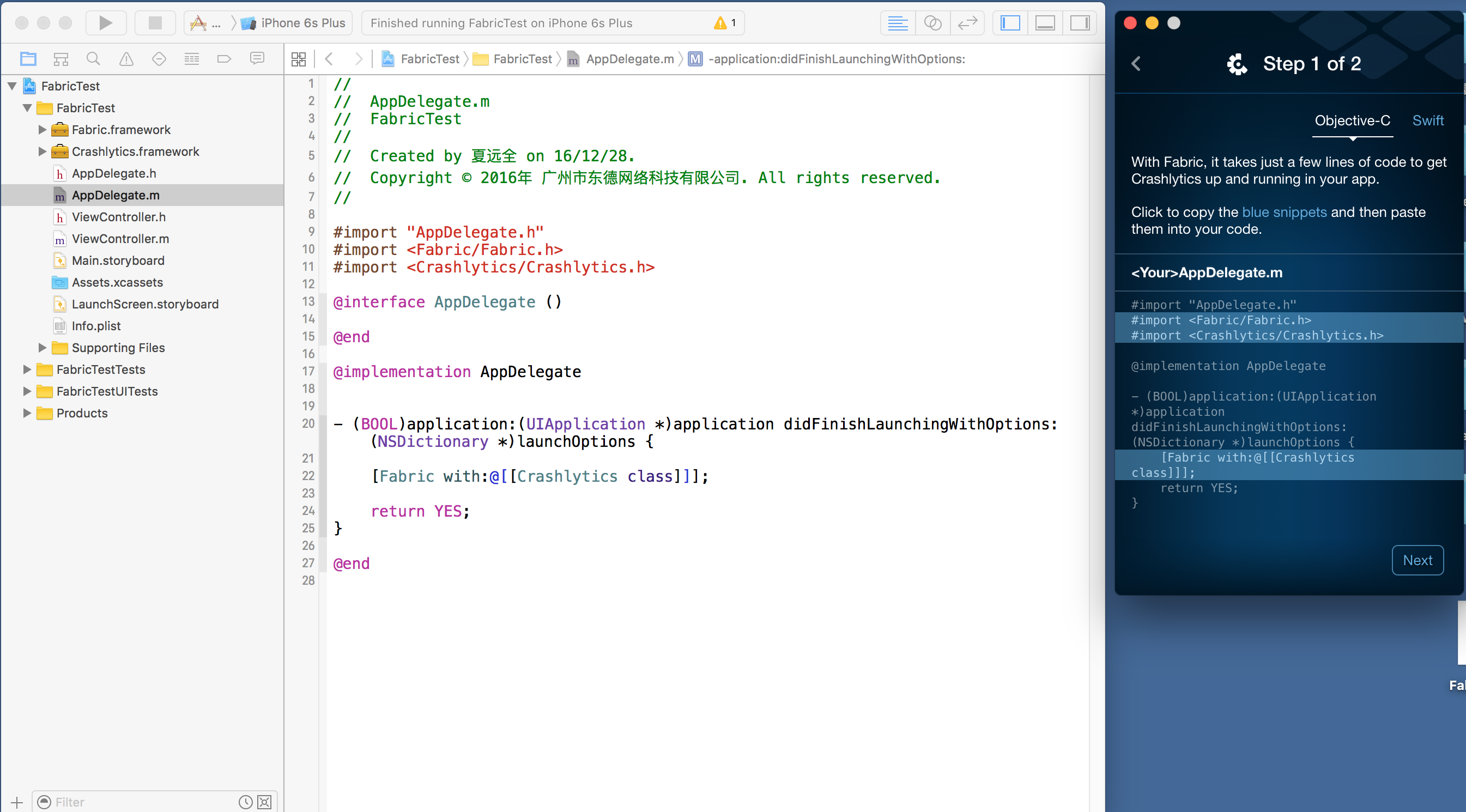Show the Report navigator speech-bubble icon
This screenshot has height=812, width=1466.
257,59
